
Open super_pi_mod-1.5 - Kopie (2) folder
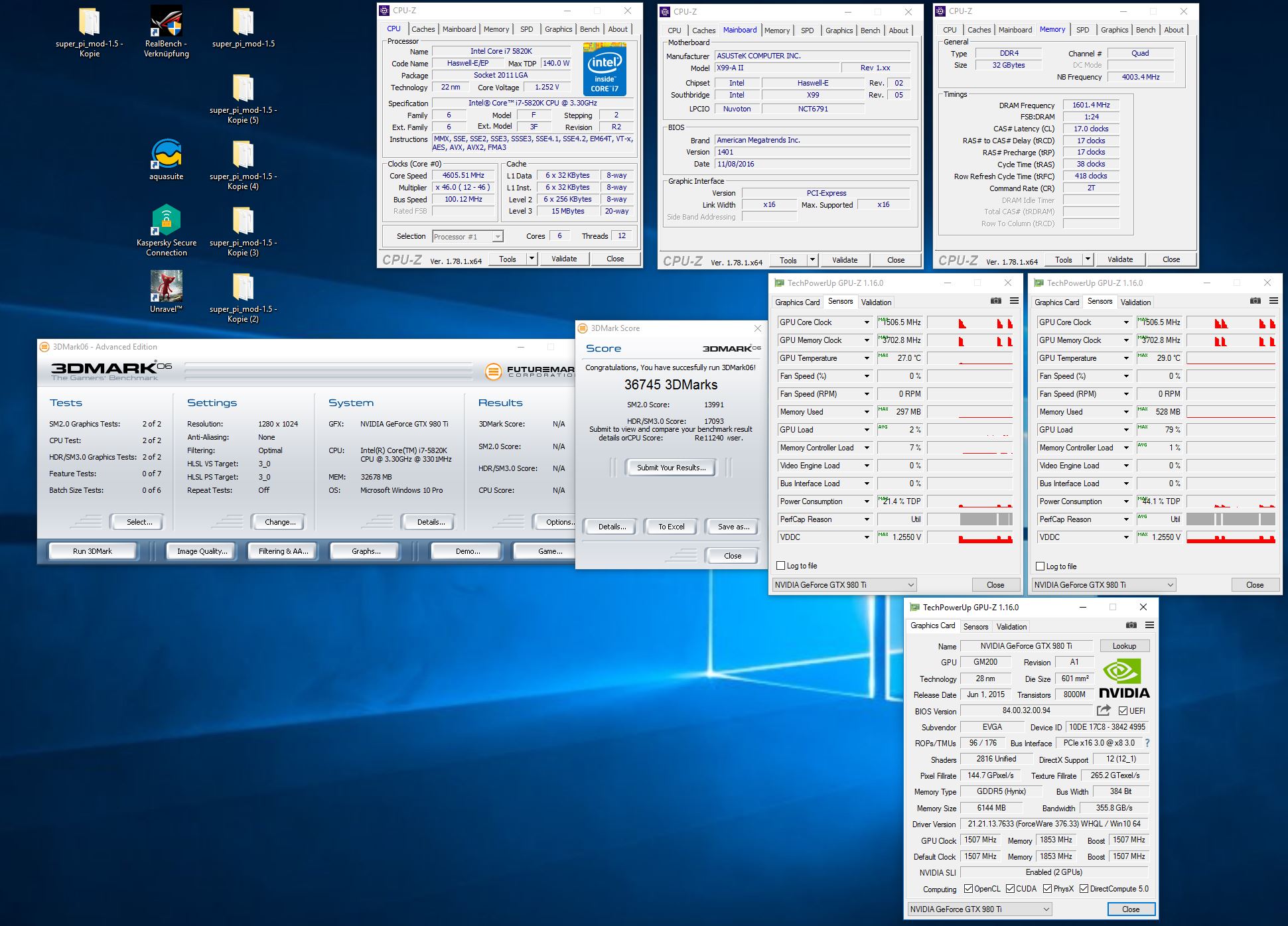[x=244, y=297]
